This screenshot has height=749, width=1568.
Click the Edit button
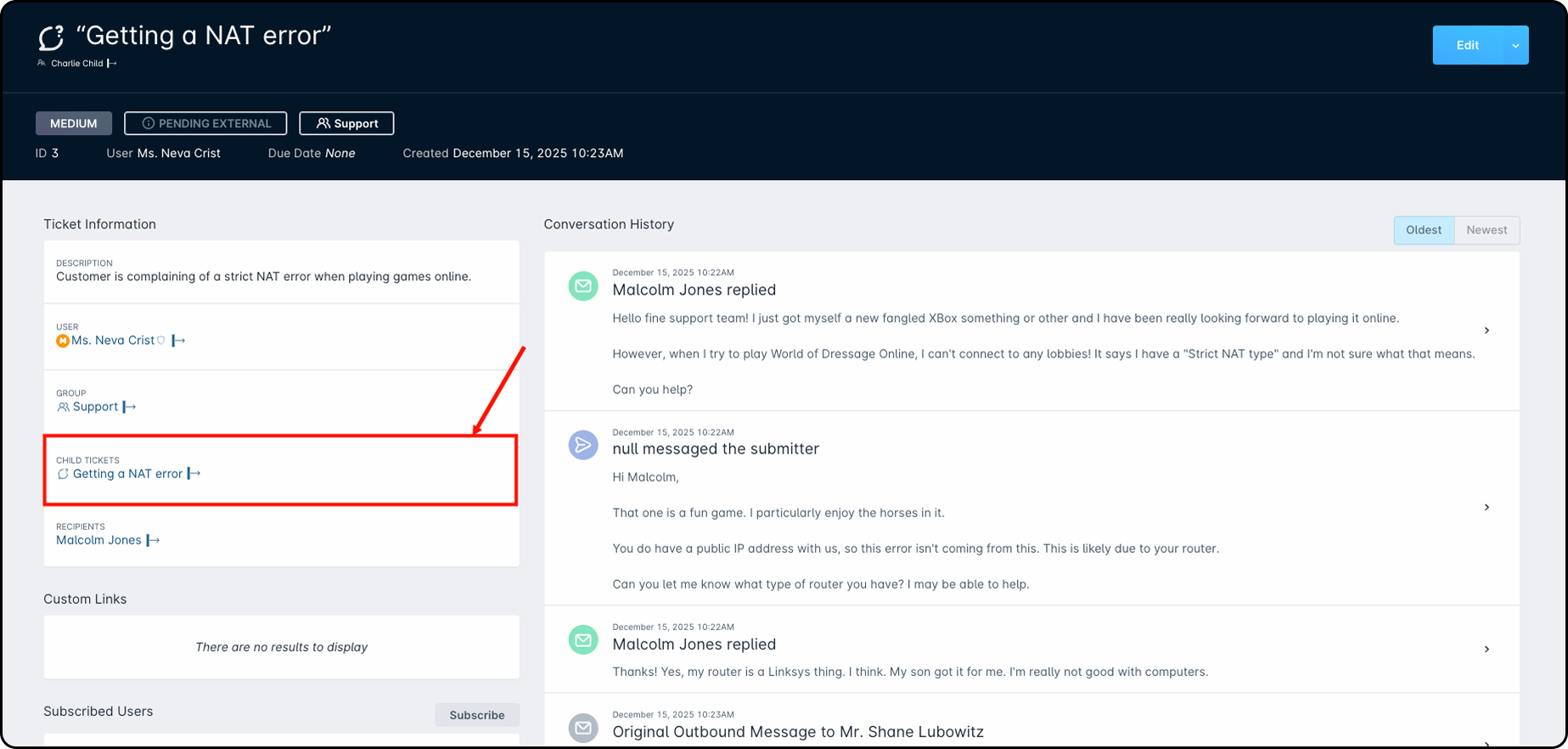tap(1468, 45)
